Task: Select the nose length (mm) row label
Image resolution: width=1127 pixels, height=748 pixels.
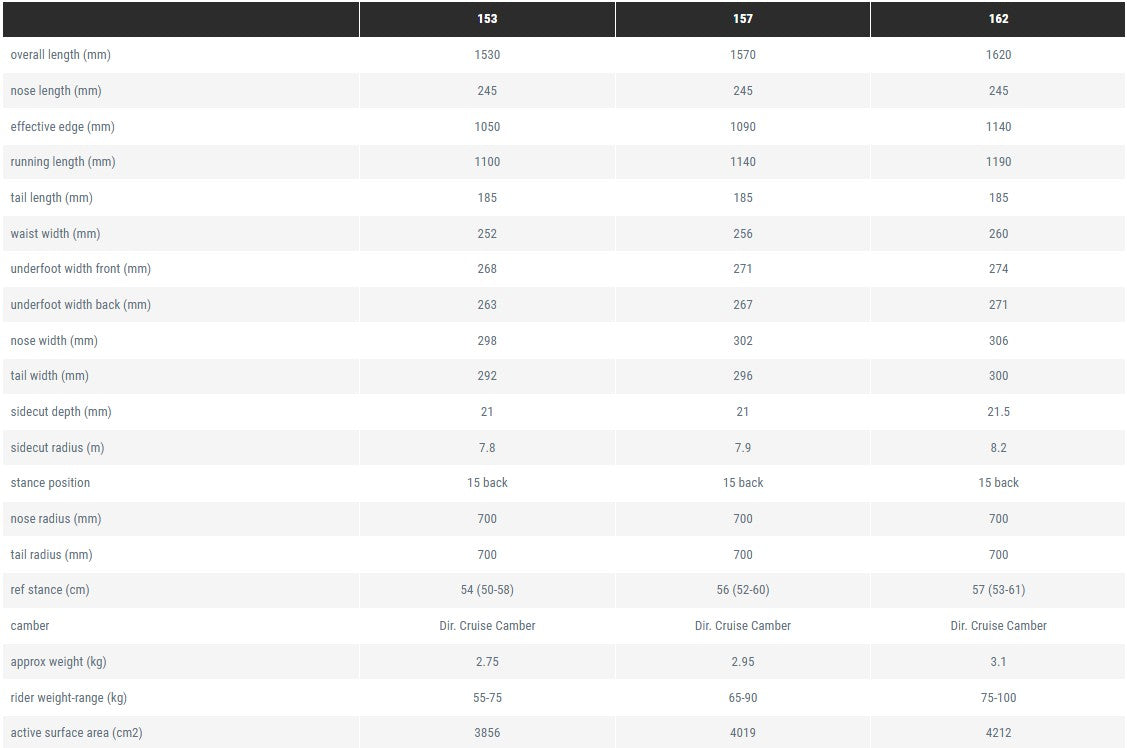Action: (x=56, y=91)
